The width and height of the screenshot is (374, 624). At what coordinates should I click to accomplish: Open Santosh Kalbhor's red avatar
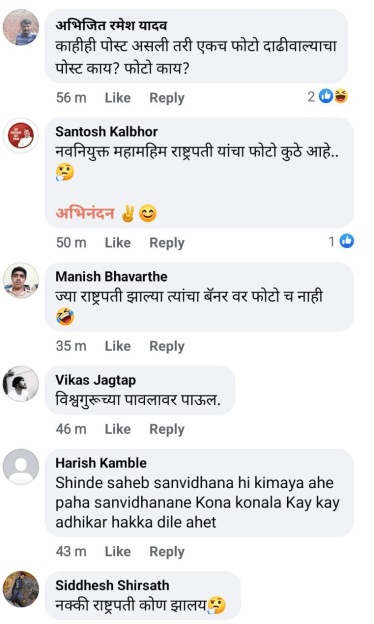pos(21,136)
